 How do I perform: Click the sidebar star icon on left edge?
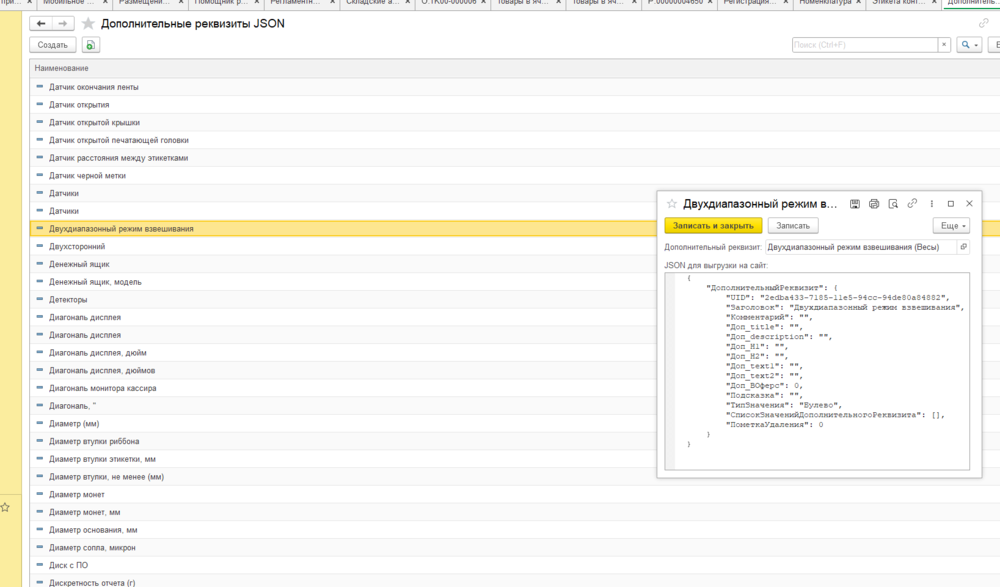pos(5,508)
